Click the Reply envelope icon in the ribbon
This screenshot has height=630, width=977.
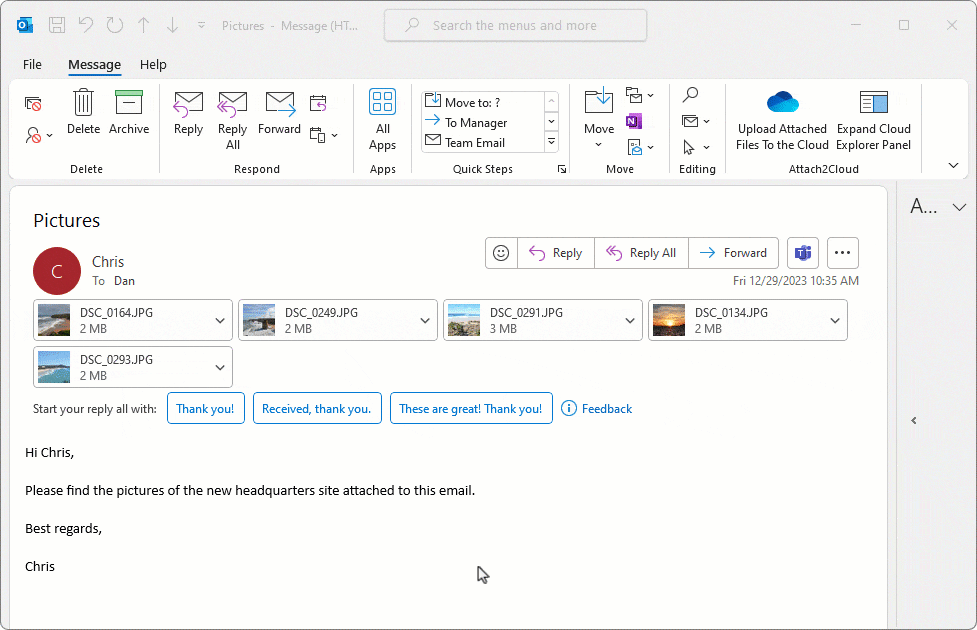pyautogui.click(x=188, y=104)
